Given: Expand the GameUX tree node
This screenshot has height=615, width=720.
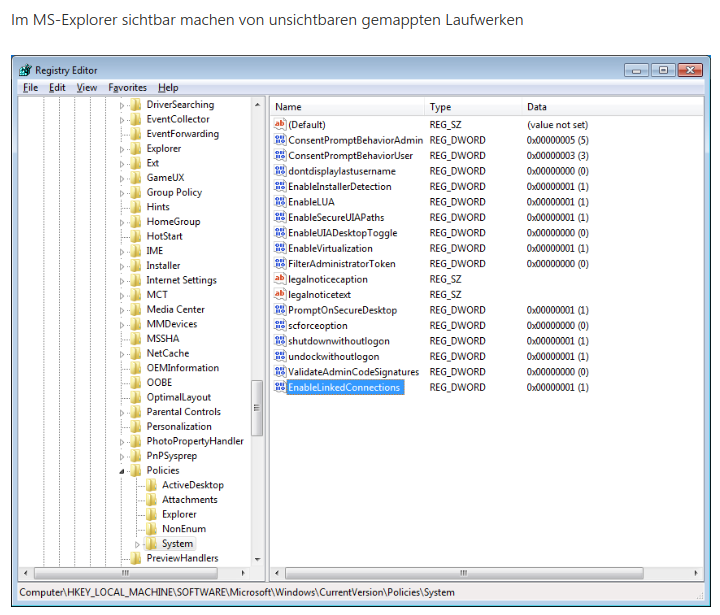Looking at the screenshot, I should pos(122,179).
